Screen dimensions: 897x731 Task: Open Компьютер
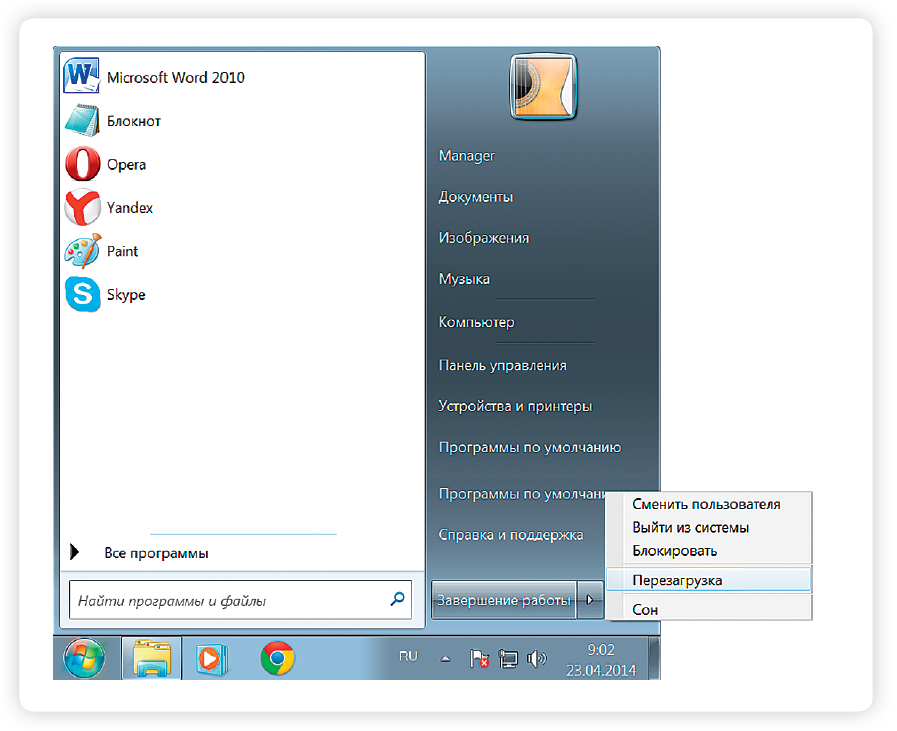click(x=476, y=322)
